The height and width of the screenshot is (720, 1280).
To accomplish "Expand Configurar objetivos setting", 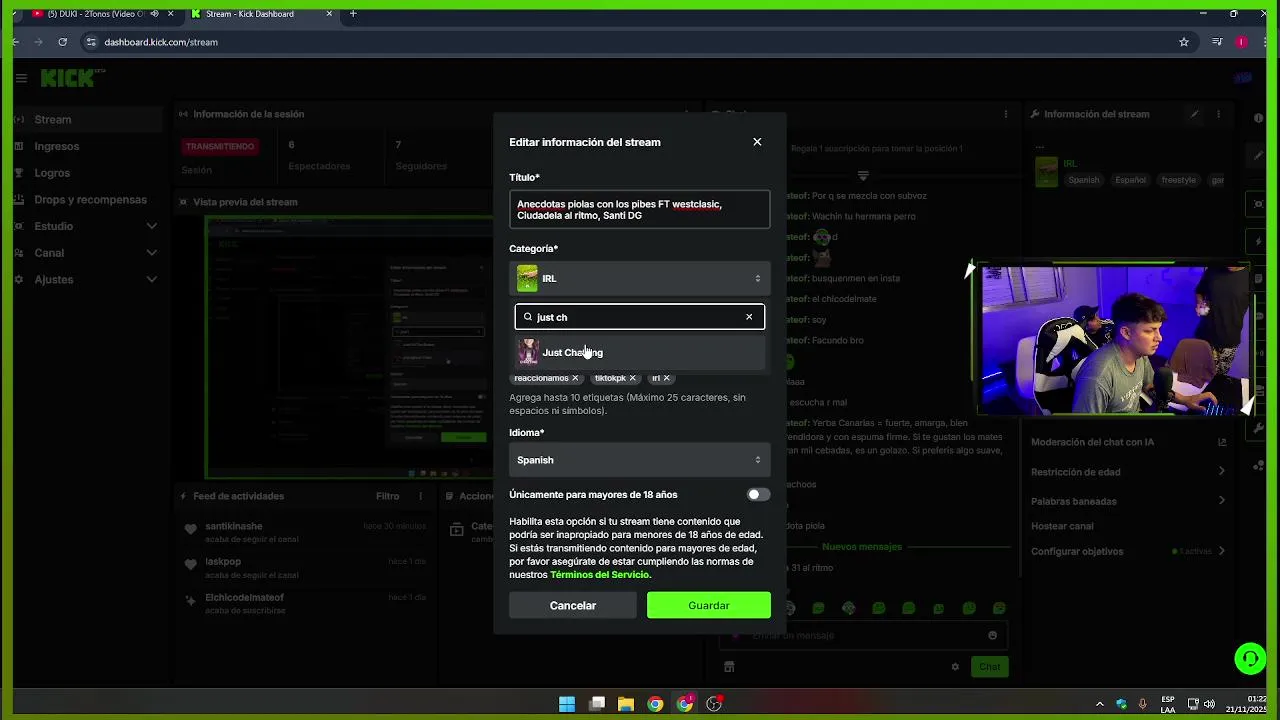I will pyautogui.click(x=1128, y=551).
